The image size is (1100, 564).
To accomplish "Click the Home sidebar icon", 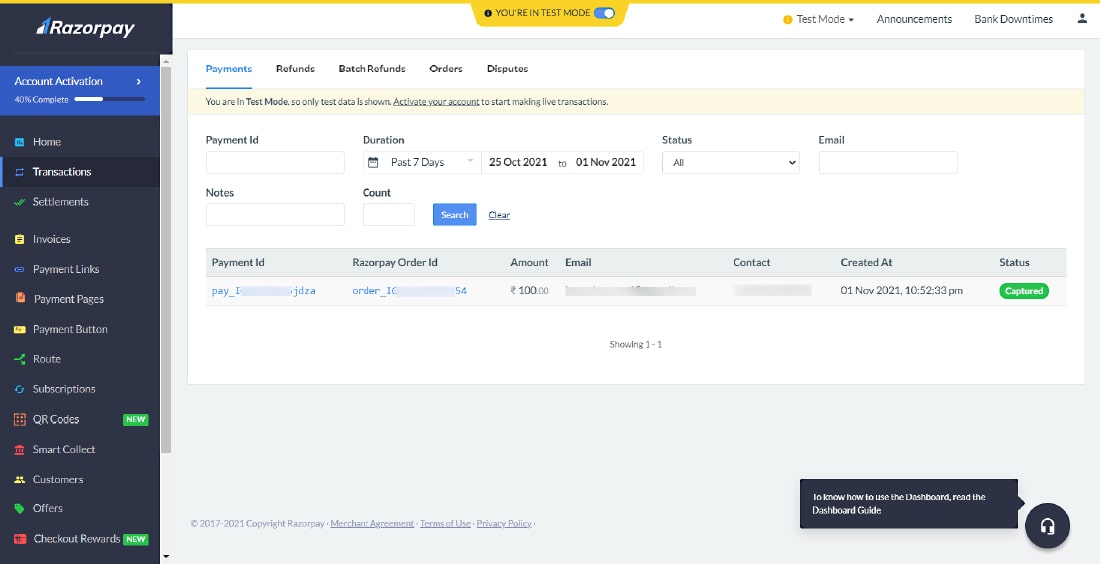I will [x=20, y=142].
